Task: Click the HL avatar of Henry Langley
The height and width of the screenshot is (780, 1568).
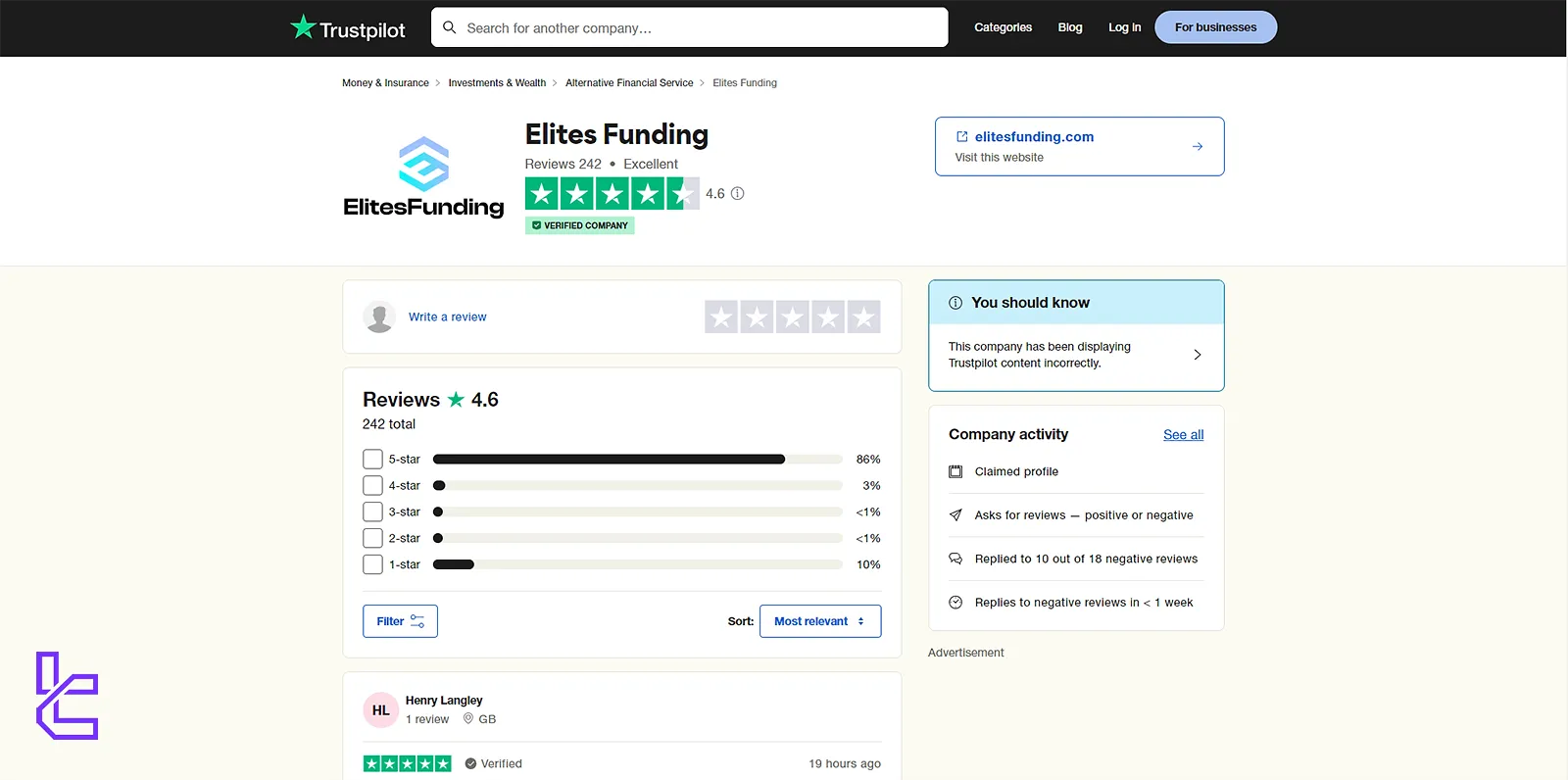Action: click(380, 710)
